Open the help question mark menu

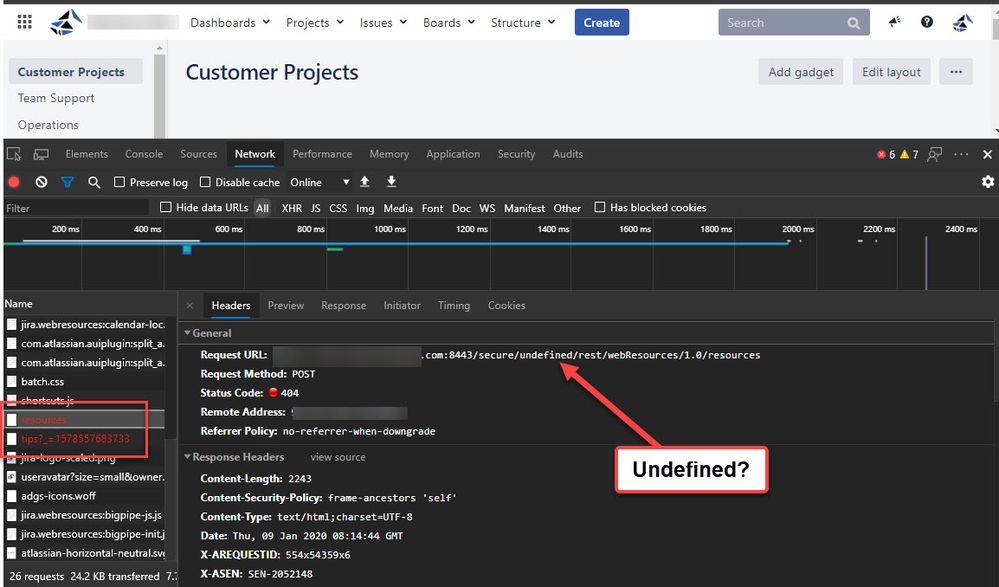coord(927,22)
